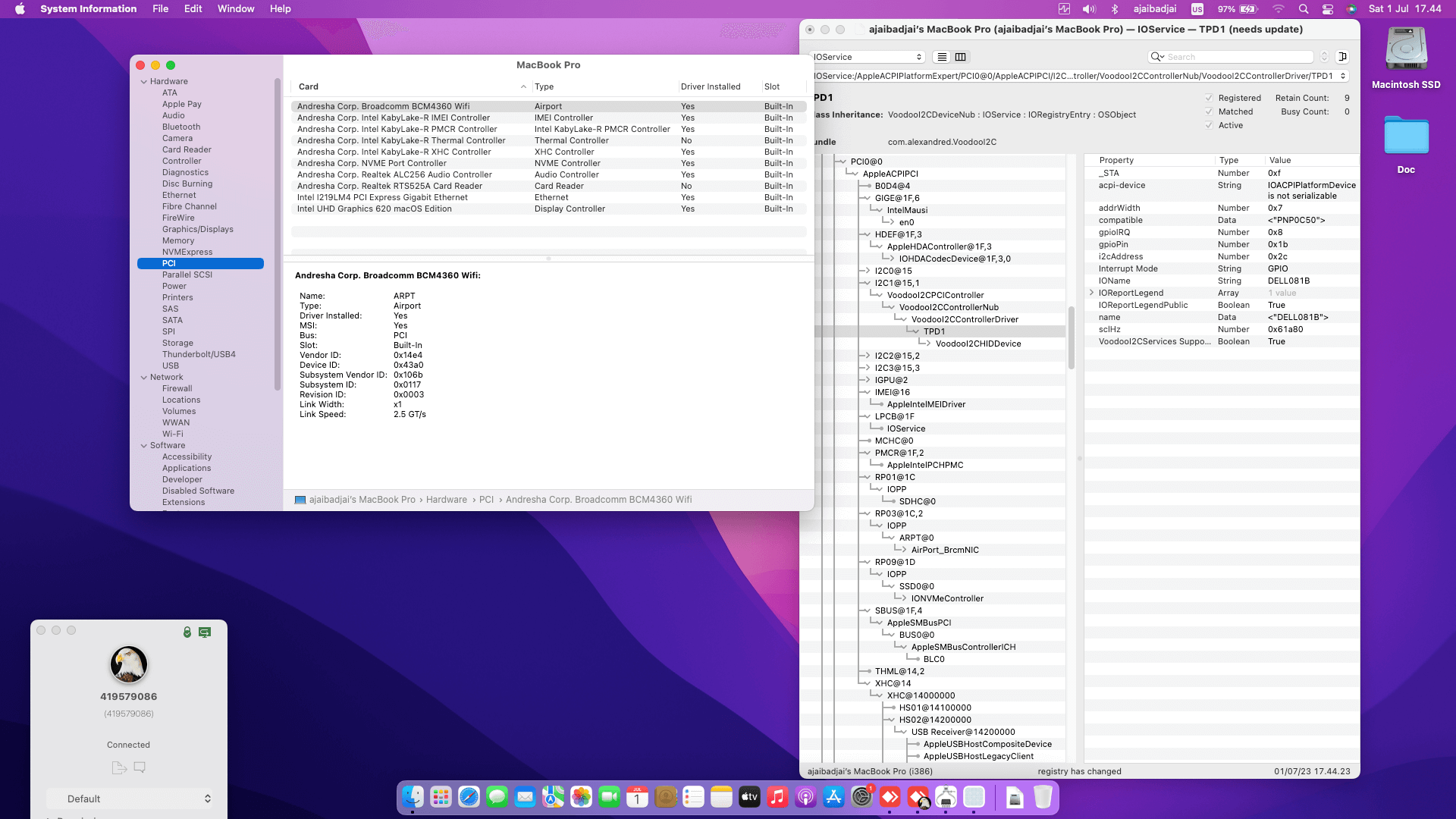
Task: Collapse the PCI0@0 registry node
Action: [x=842, y=162]
